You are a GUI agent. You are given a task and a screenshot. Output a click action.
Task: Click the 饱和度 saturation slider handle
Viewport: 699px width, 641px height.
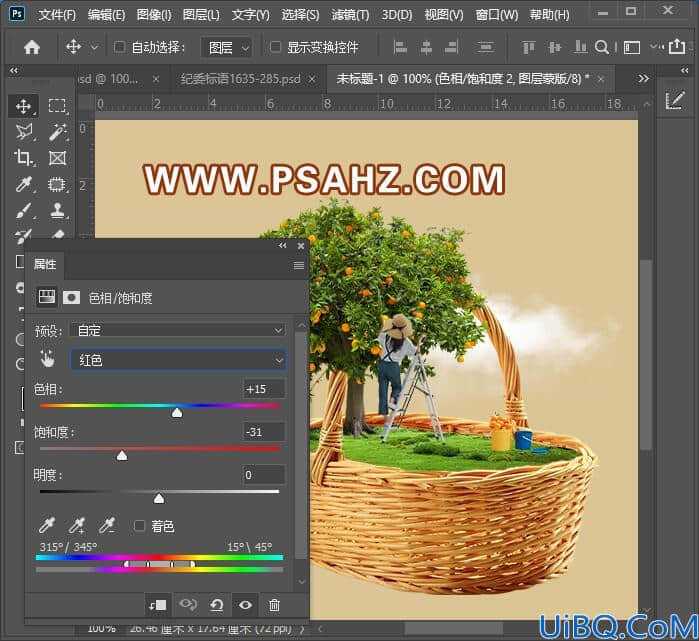(x=122, y=456)
